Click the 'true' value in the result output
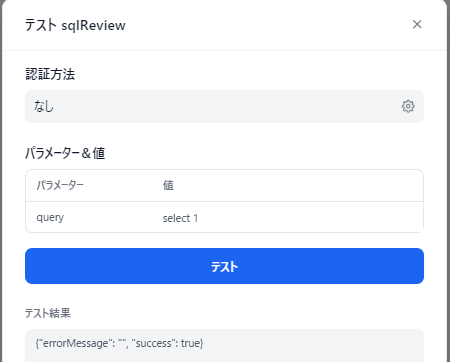 [190, 343]
